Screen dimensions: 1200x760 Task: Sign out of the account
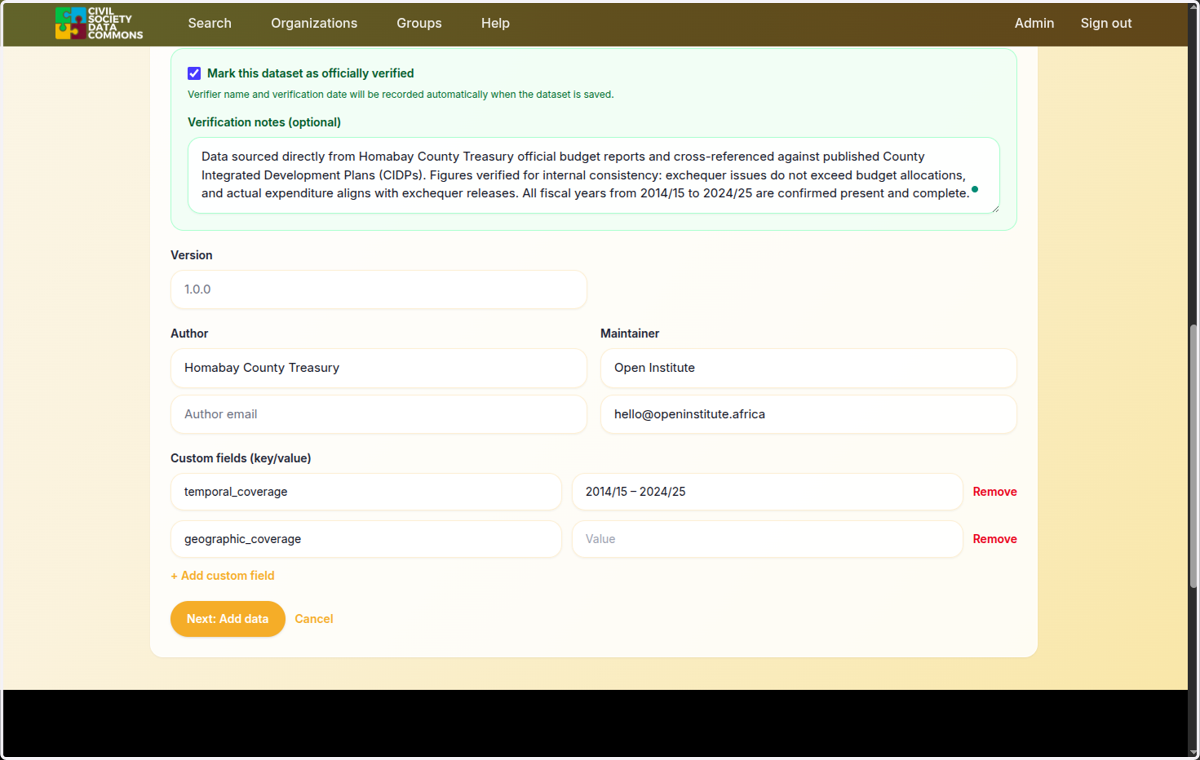click(x=1106, y=23)
